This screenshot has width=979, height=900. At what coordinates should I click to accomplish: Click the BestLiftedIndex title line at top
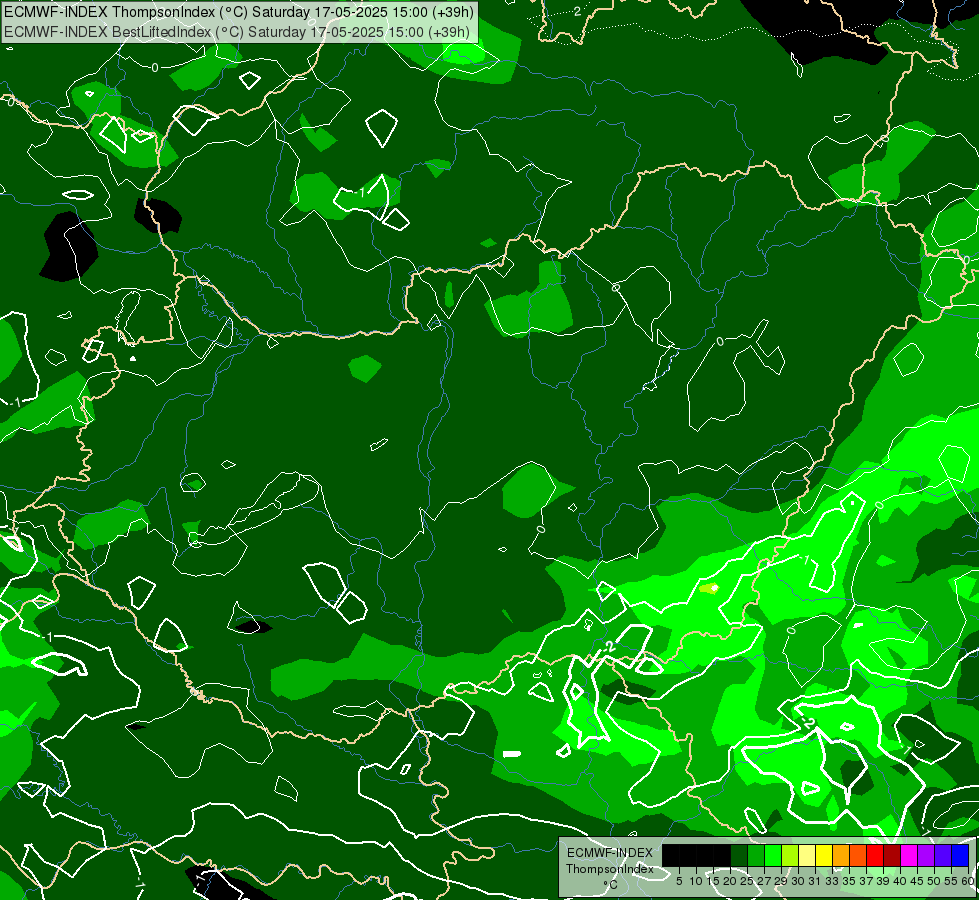(237, 32)
